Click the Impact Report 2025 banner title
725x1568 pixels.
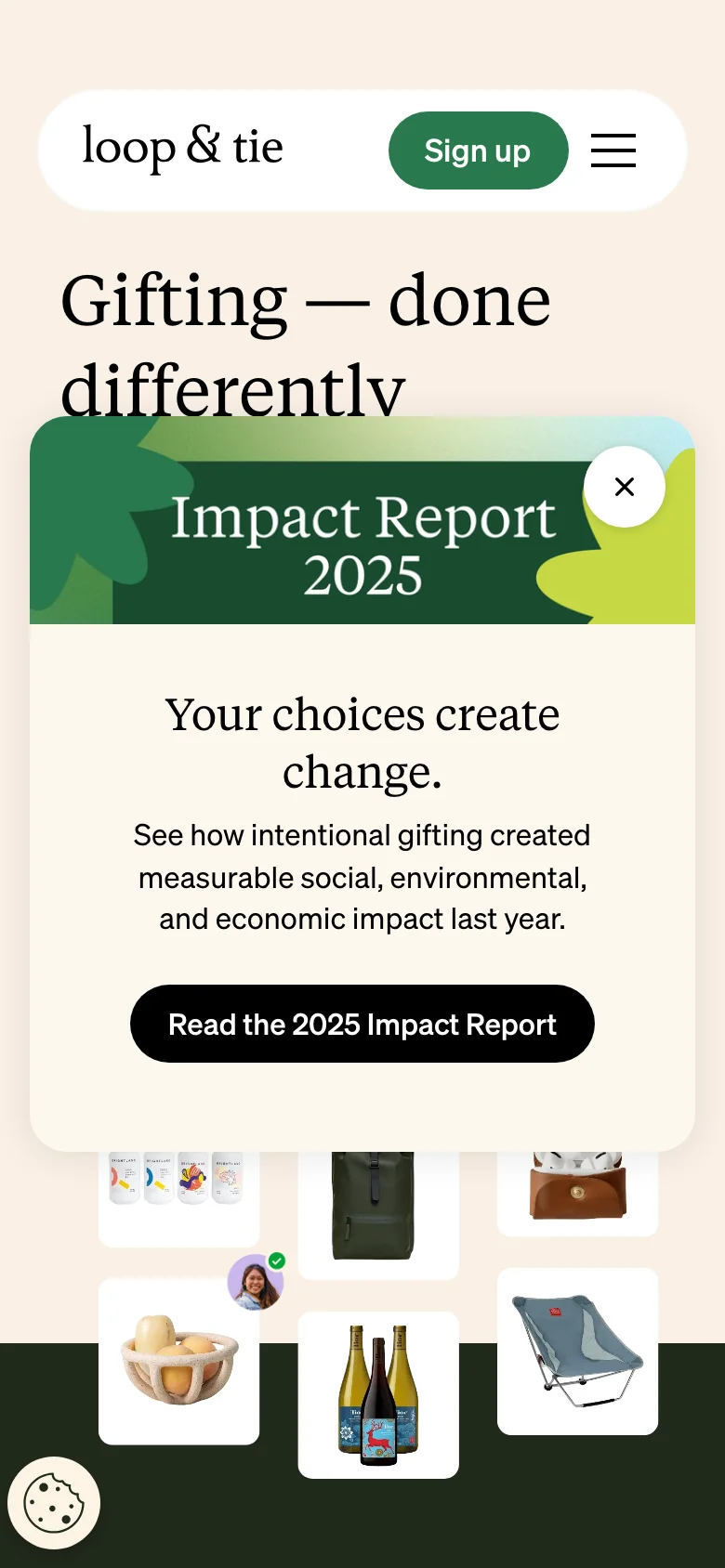click(362, 545)
